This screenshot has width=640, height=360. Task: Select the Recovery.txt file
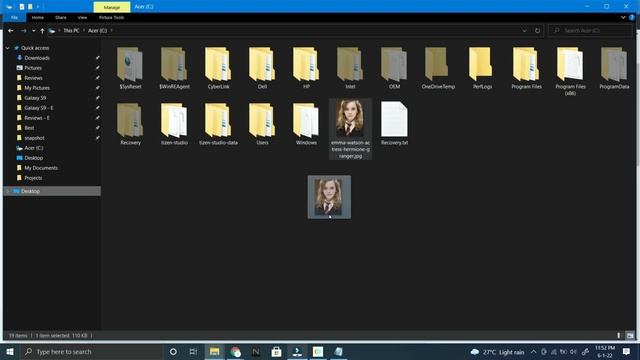(394, 124)
